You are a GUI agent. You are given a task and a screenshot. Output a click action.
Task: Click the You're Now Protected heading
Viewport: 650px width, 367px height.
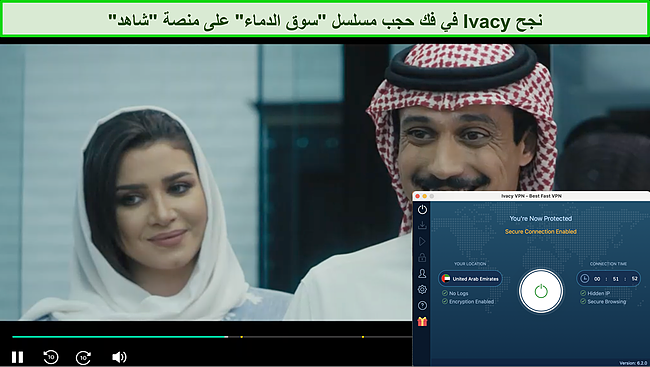[x=541, y=218]
